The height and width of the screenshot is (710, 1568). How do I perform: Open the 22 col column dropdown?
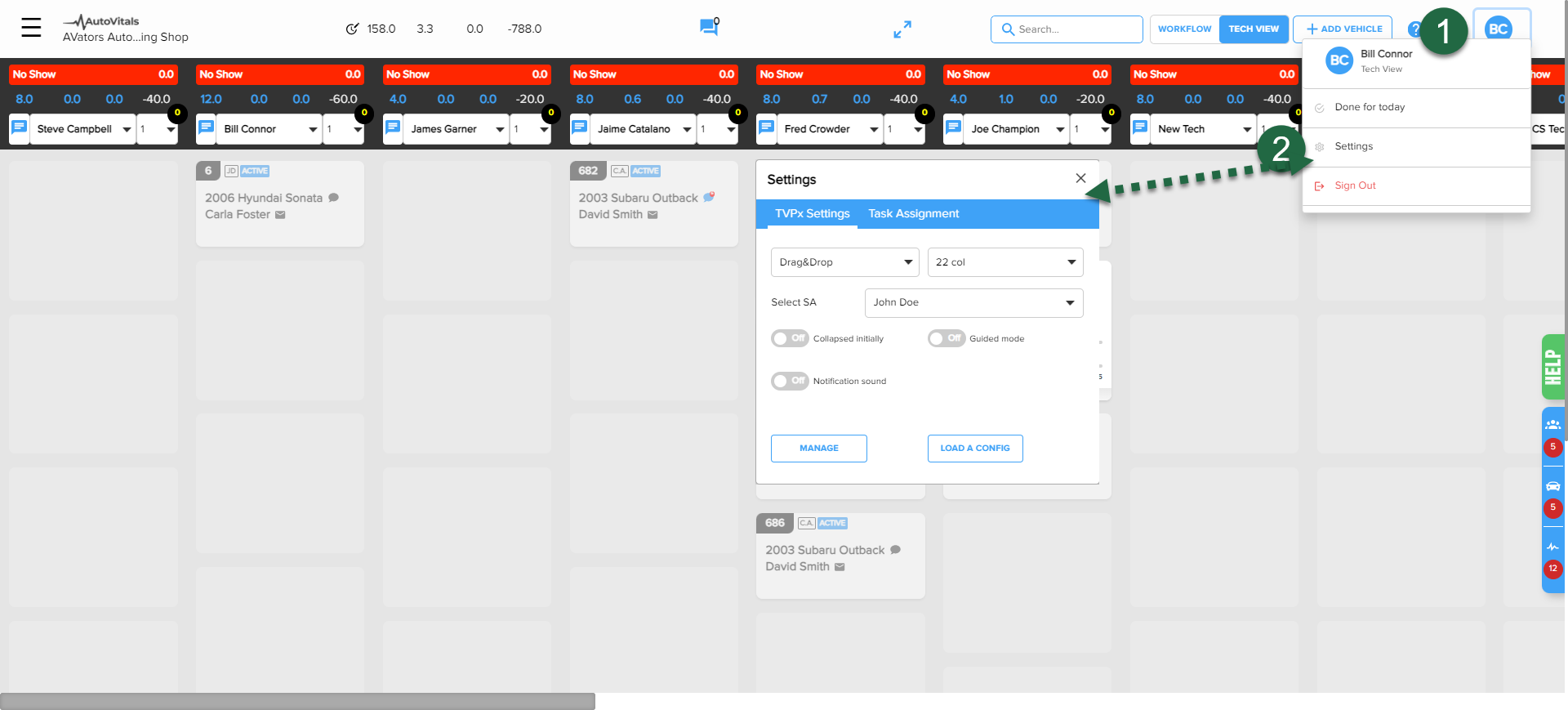tap(1004, 262)
